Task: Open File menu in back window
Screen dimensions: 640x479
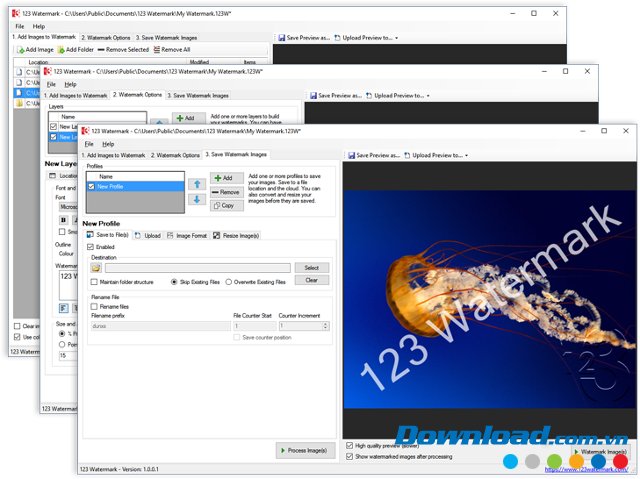Action: pyautogui.click(x=20, y=27)
